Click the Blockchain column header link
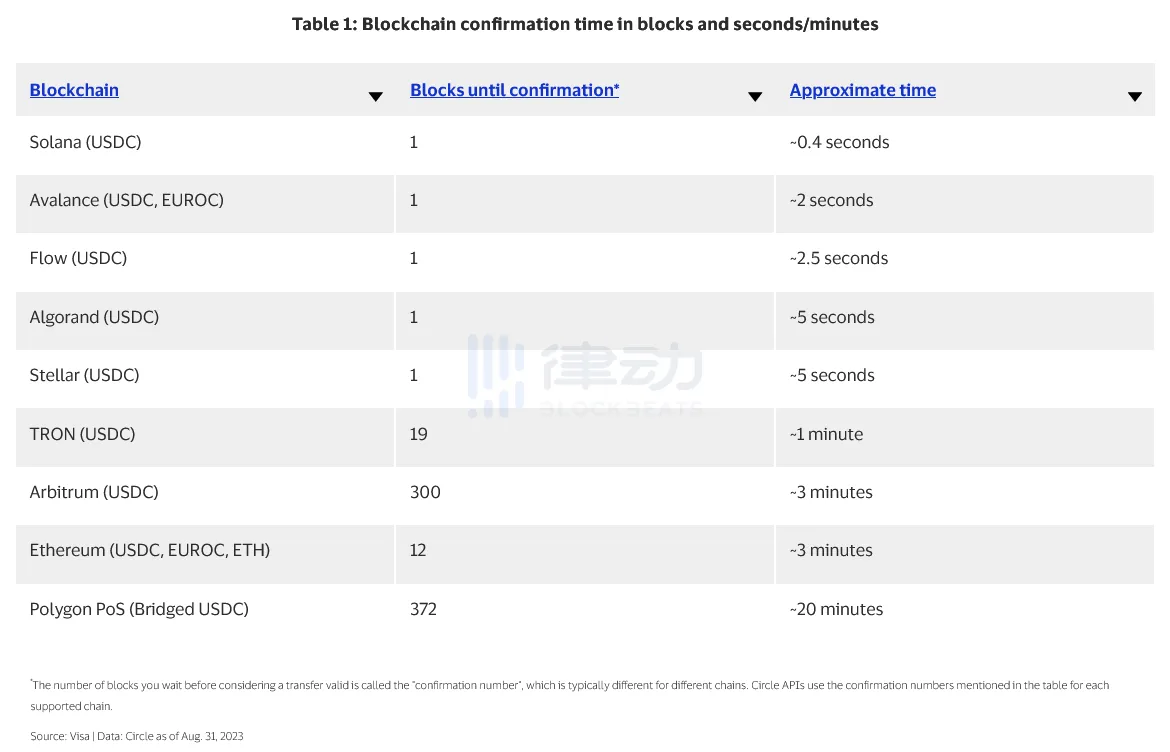This screenshot has width=1170, height=752. coord(74,90)
